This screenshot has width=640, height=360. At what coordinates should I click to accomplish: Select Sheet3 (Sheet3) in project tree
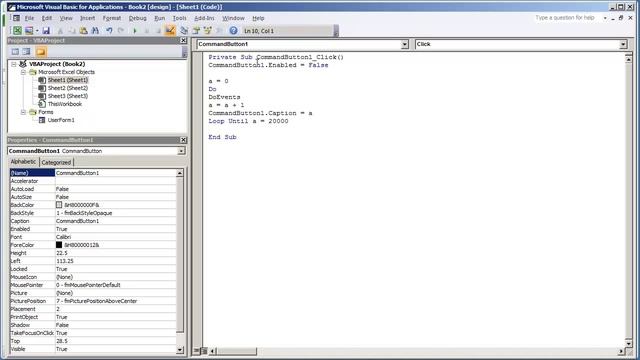[68, 96]
